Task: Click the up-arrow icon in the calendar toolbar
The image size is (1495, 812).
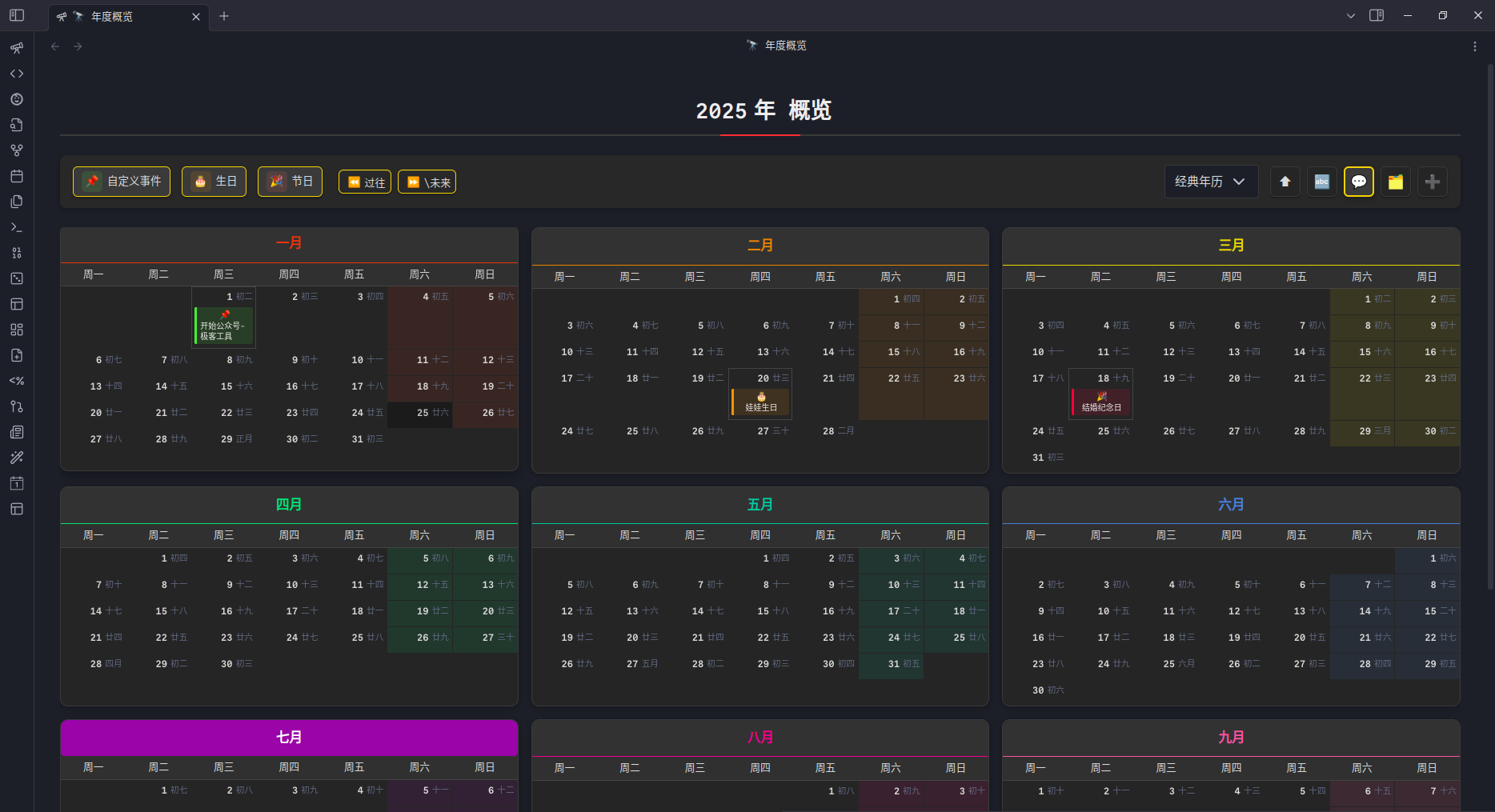Action: click(x=1285, y=182)
